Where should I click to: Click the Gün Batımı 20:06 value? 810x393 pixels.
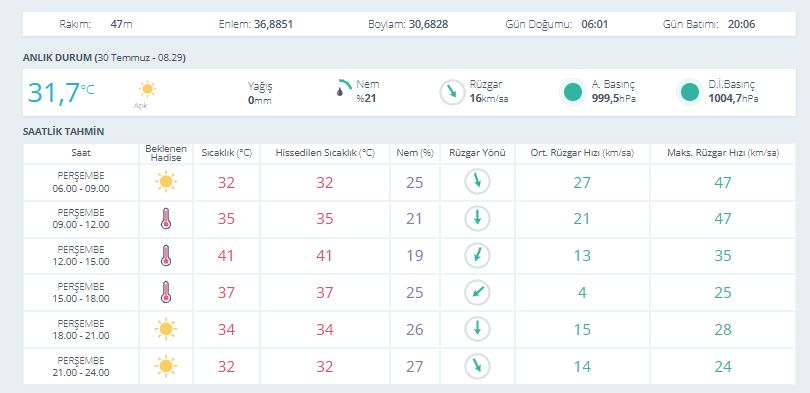(742, 24)
